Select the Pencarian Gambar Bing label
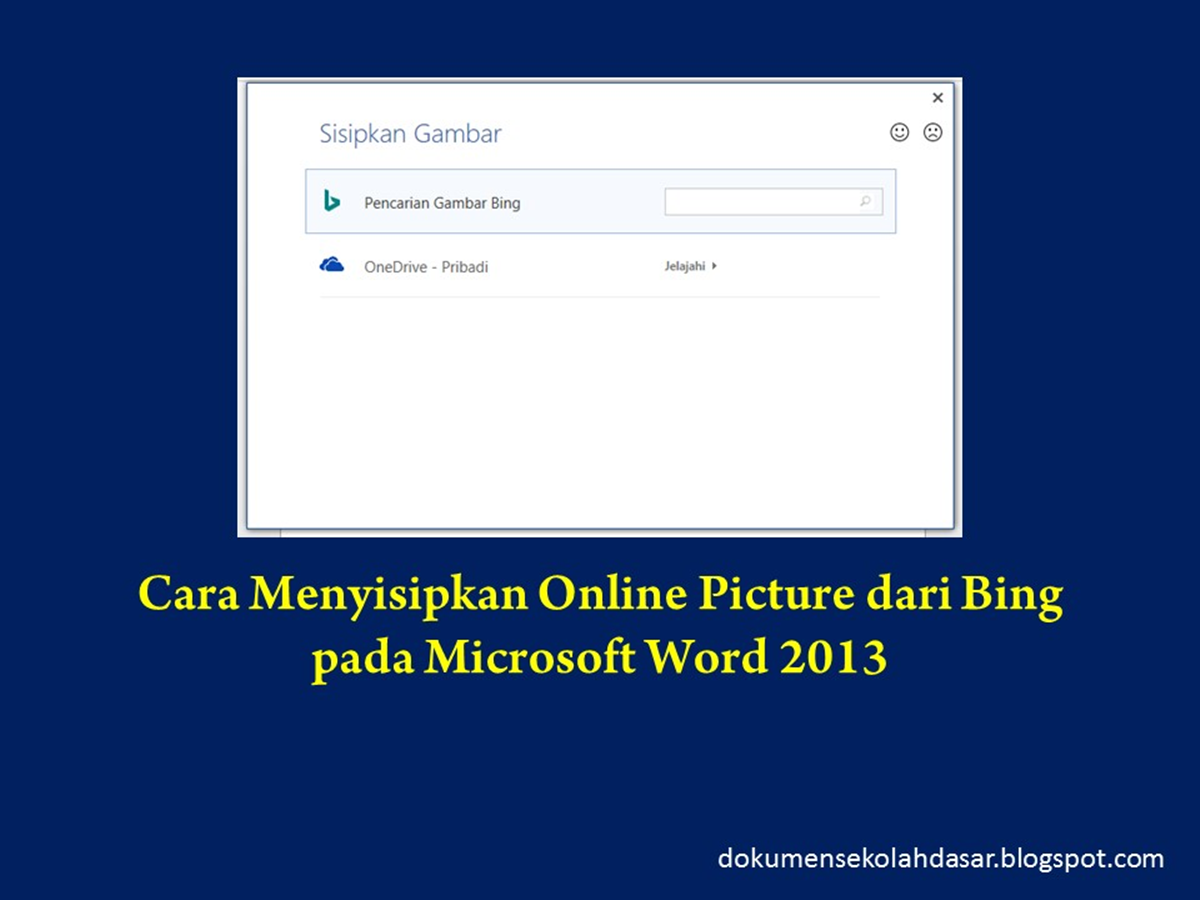 442,203
